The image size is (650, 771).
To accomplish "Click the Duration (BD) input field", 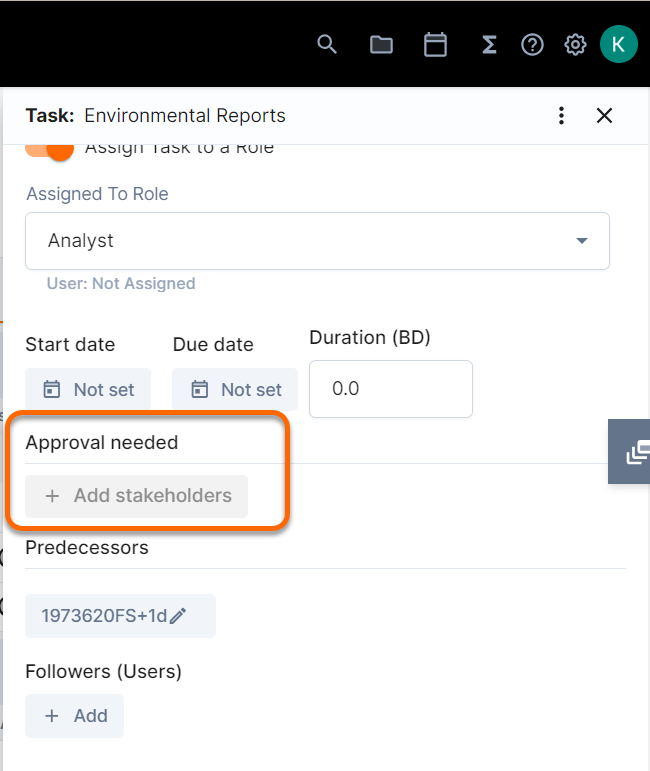I will 390,389.
